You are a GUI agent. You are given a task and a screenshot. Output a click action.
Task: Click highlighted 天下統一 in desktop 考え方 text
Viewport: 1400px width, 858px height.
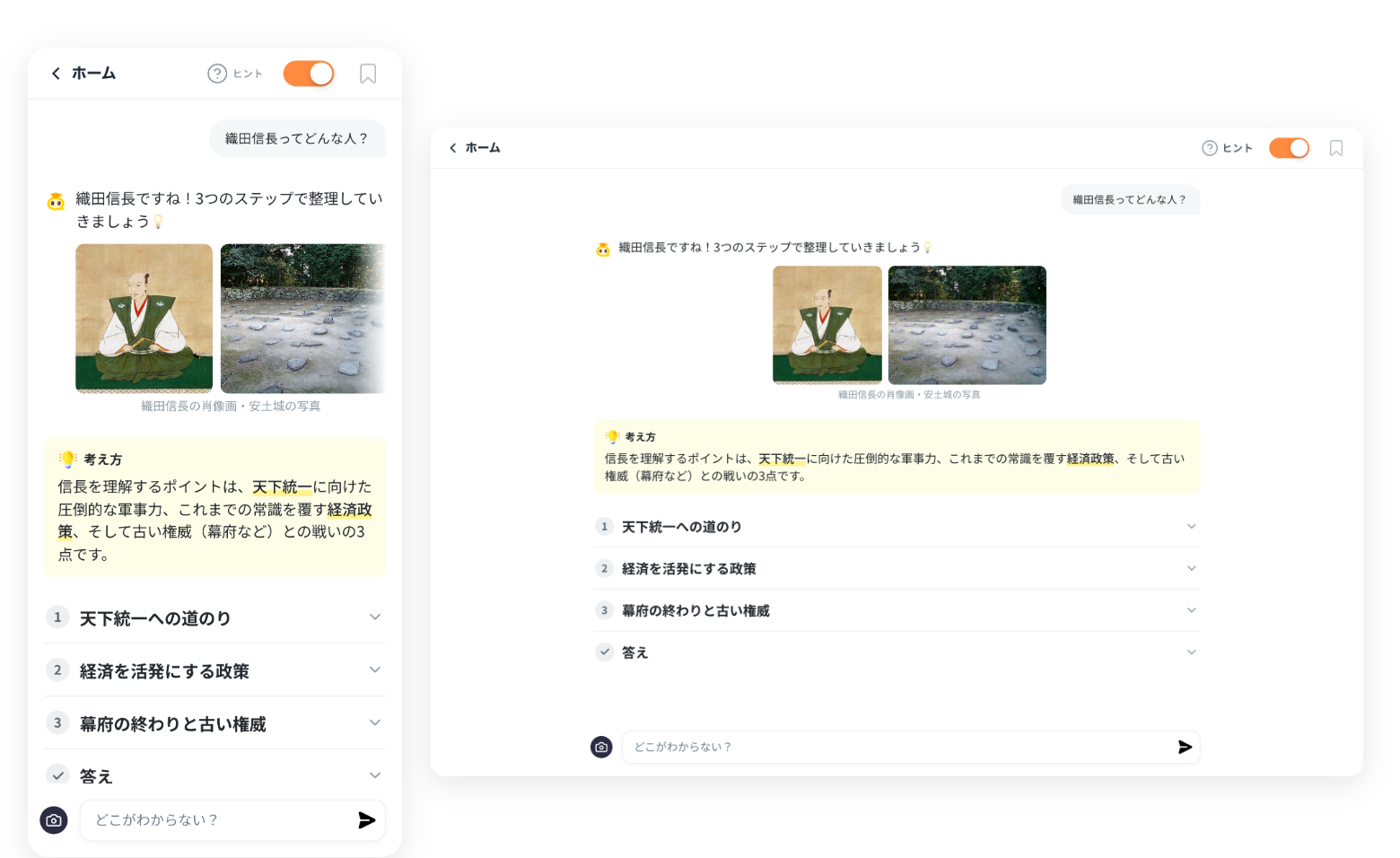(x=782, y=459)
